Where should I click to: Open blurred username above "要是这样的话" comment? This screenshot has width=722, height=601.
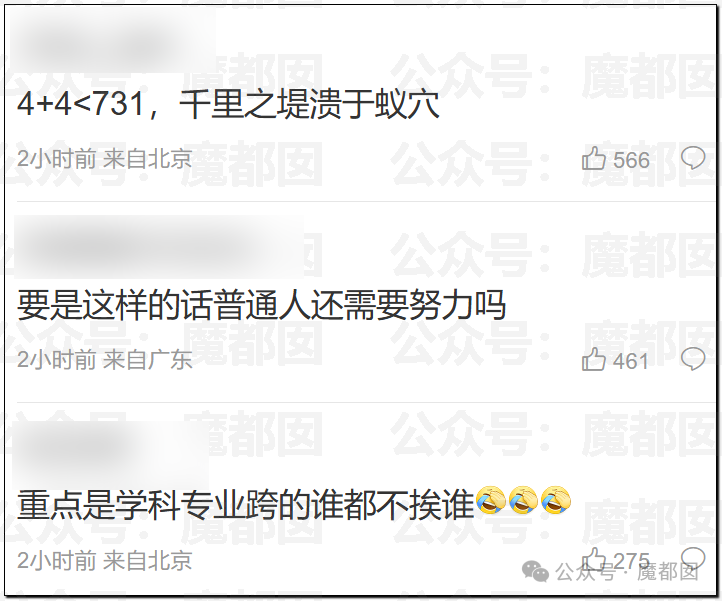pyautogui.click(x=159, y=247)
